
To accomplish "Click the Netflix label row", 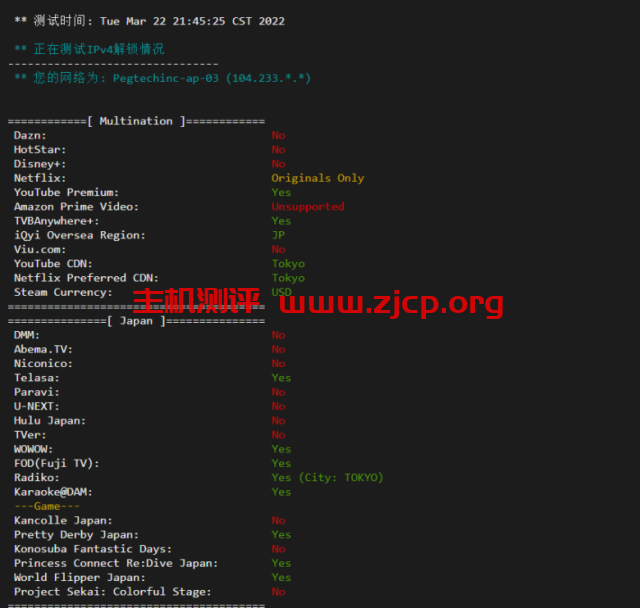I will 40,178.
